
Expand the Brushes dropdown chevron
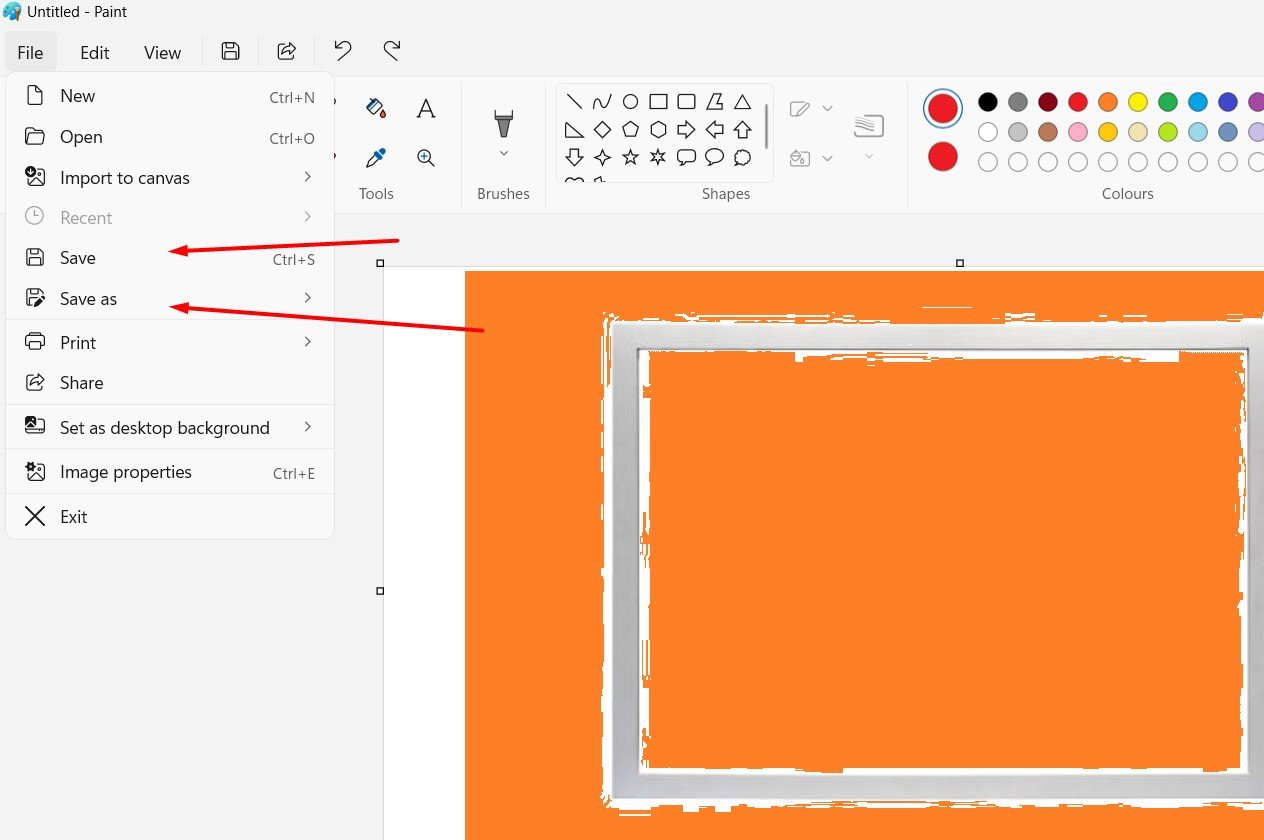coord(504,153)
